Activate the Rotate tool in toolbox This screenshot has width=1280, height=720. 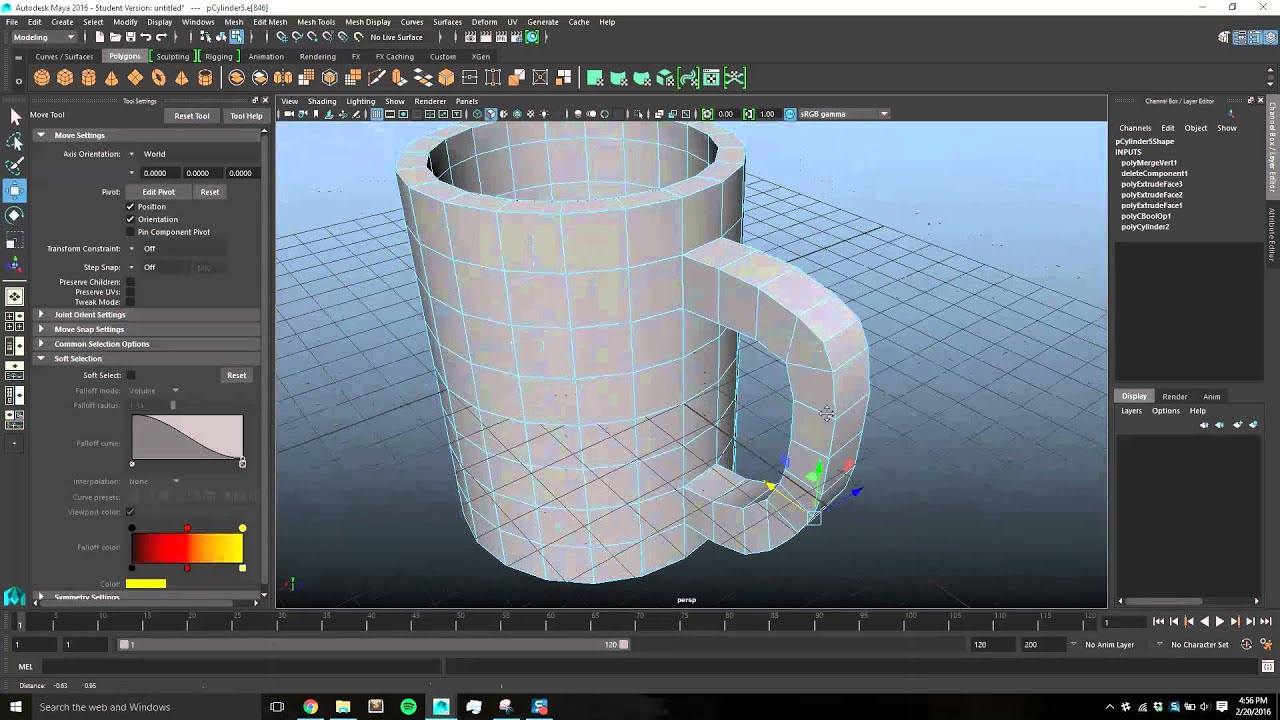coord(15,215)
